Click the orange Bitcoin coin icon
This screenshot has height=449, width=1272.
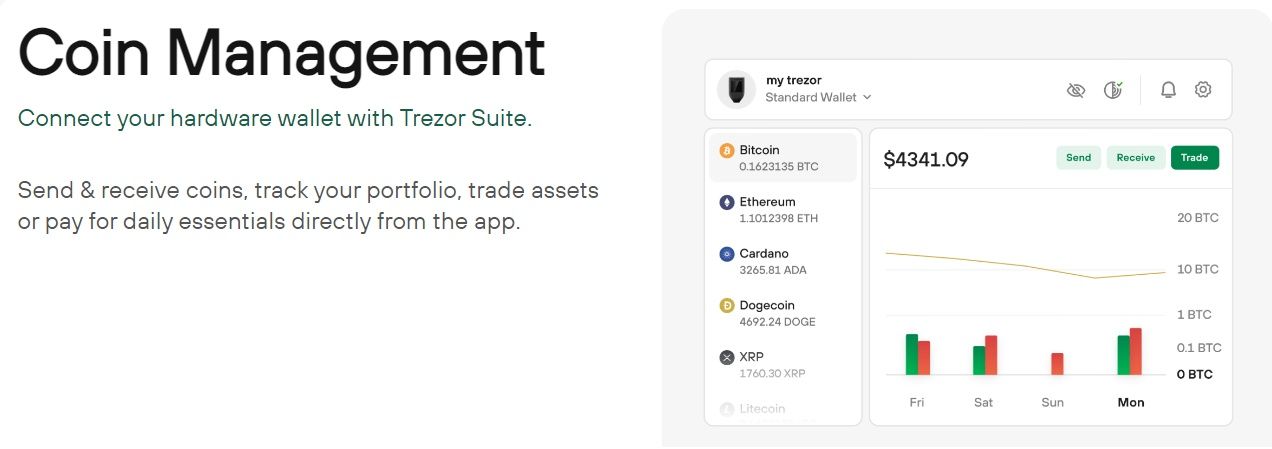click(x=727, y=151)
